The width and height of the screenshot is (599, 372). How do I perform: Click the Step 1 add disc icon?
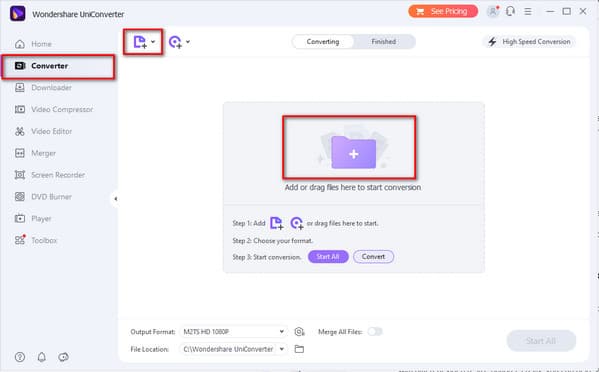pos(297,223)
